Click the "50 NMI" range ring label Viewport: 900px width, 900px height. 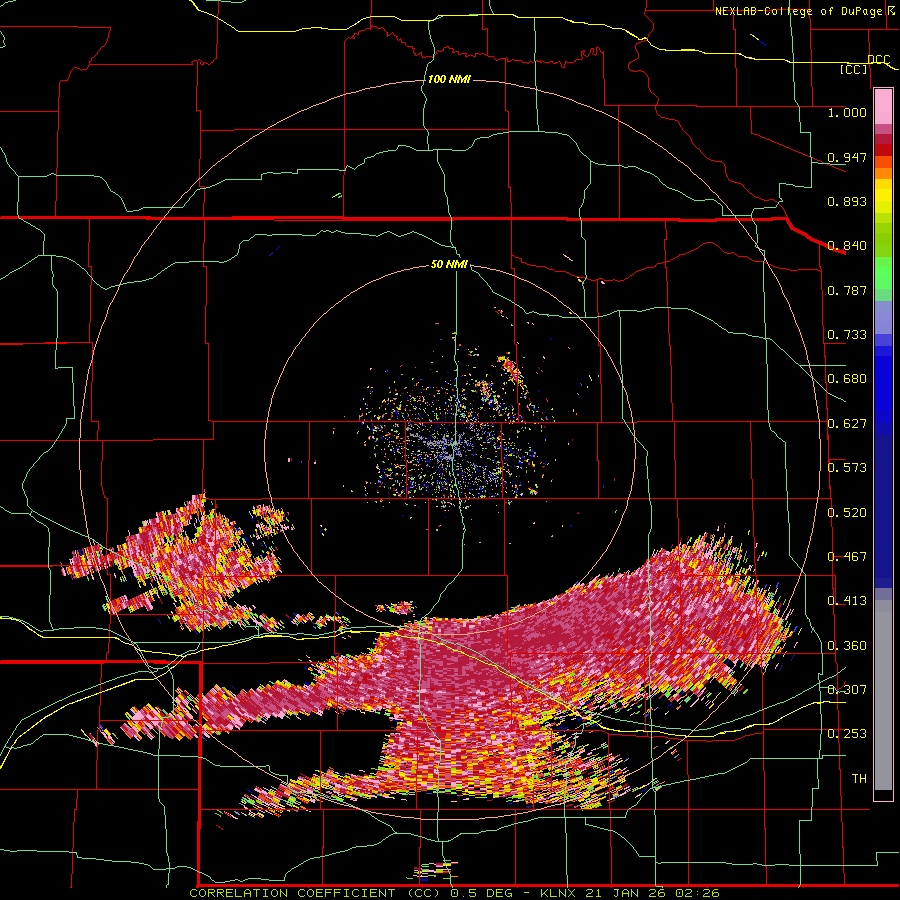point(449,265)
